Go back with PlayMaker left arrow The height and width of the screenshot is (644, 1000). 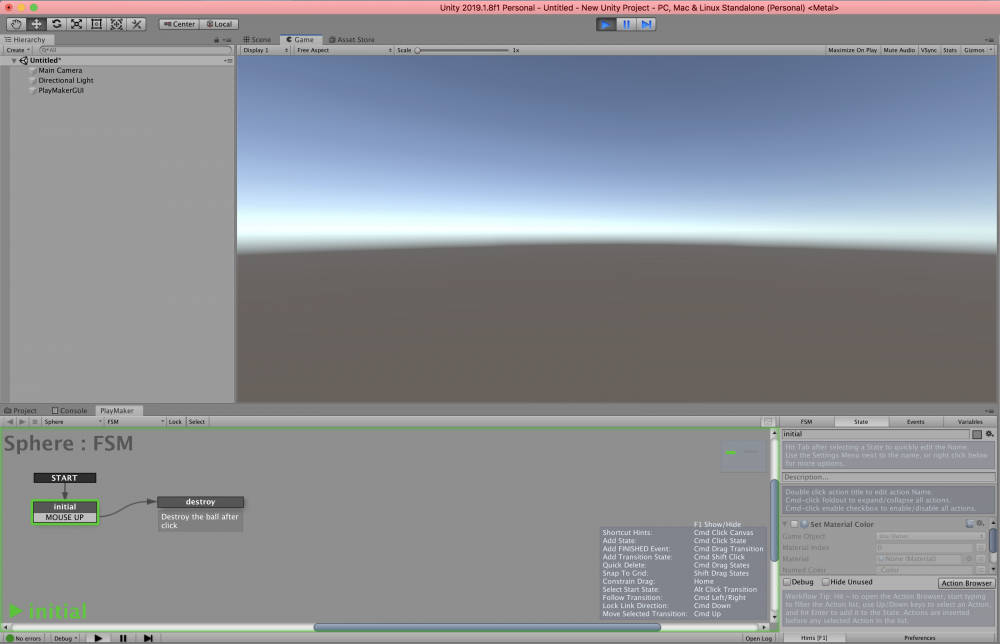(x=10, y=421)
